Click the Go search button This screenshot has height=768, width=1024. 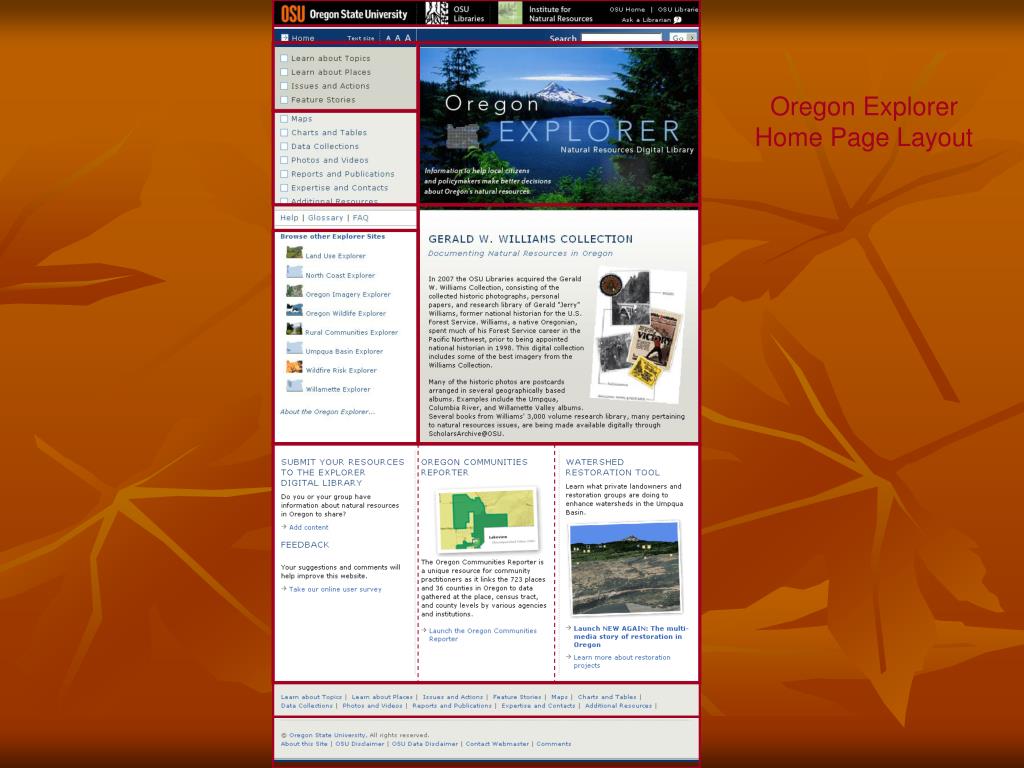coord(683,38)
